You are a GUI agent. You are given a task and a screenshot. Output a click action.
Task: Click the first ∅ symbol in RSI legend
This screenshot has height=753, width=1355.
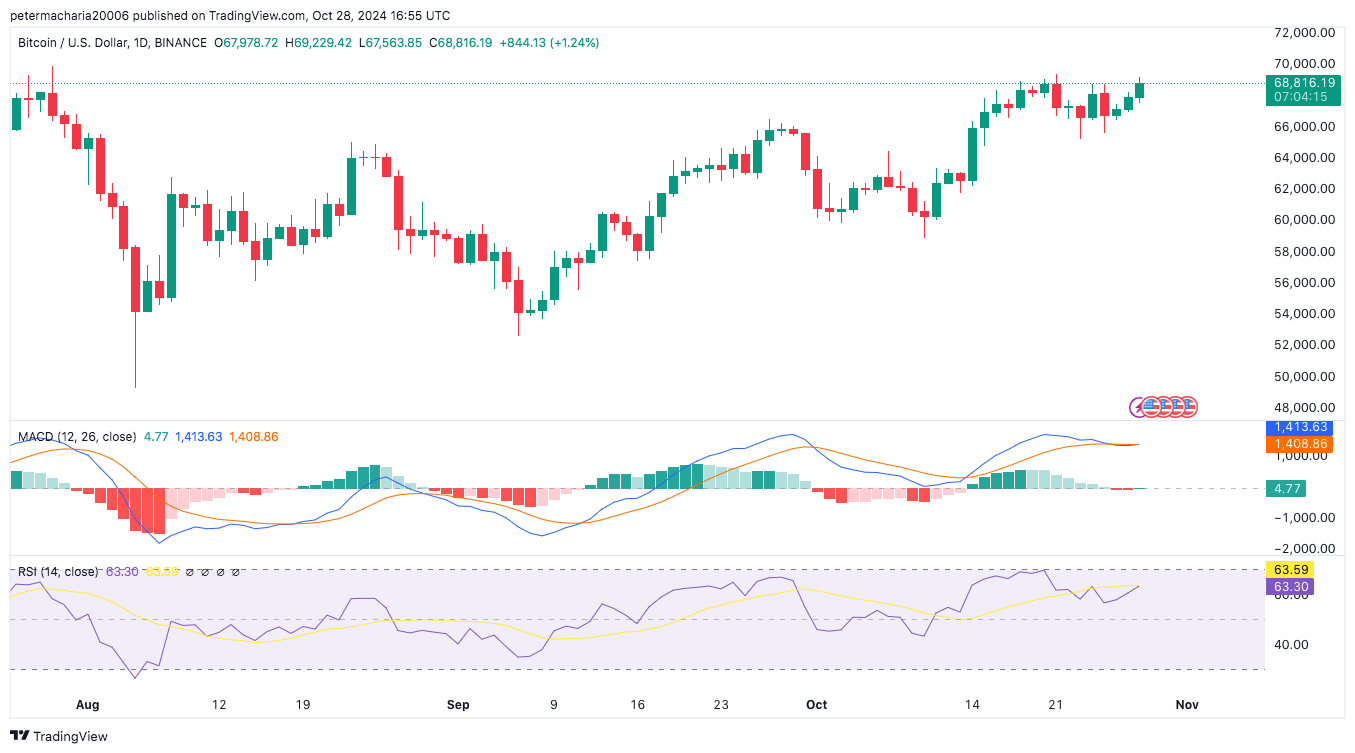pos(192,572)
